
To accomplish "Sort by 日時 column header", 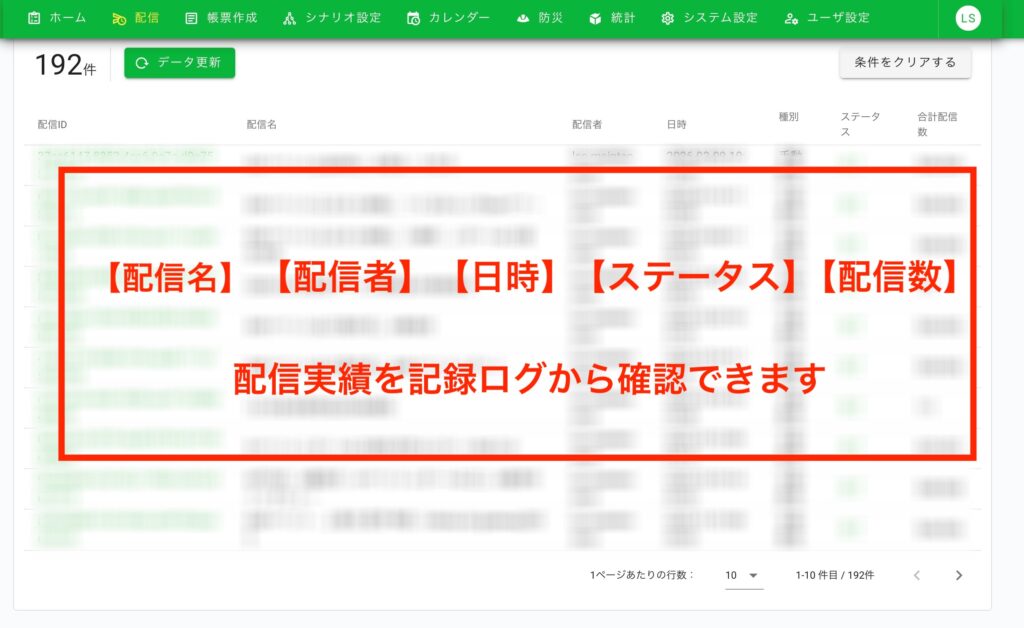I will [677, 125].
